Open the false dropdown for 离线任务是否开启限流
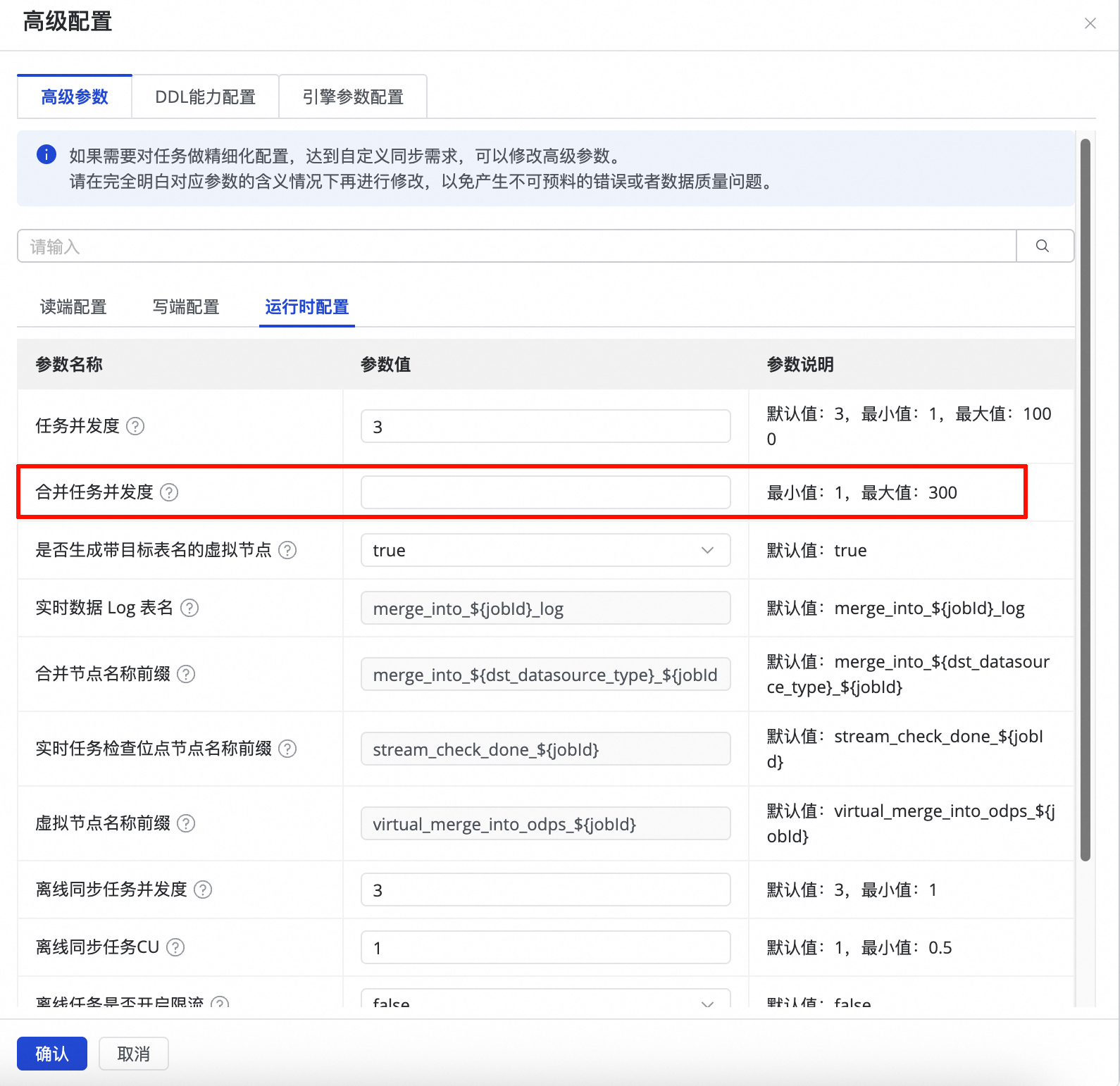This screenshot has width=1120, height=1086. tap(545, 999)
